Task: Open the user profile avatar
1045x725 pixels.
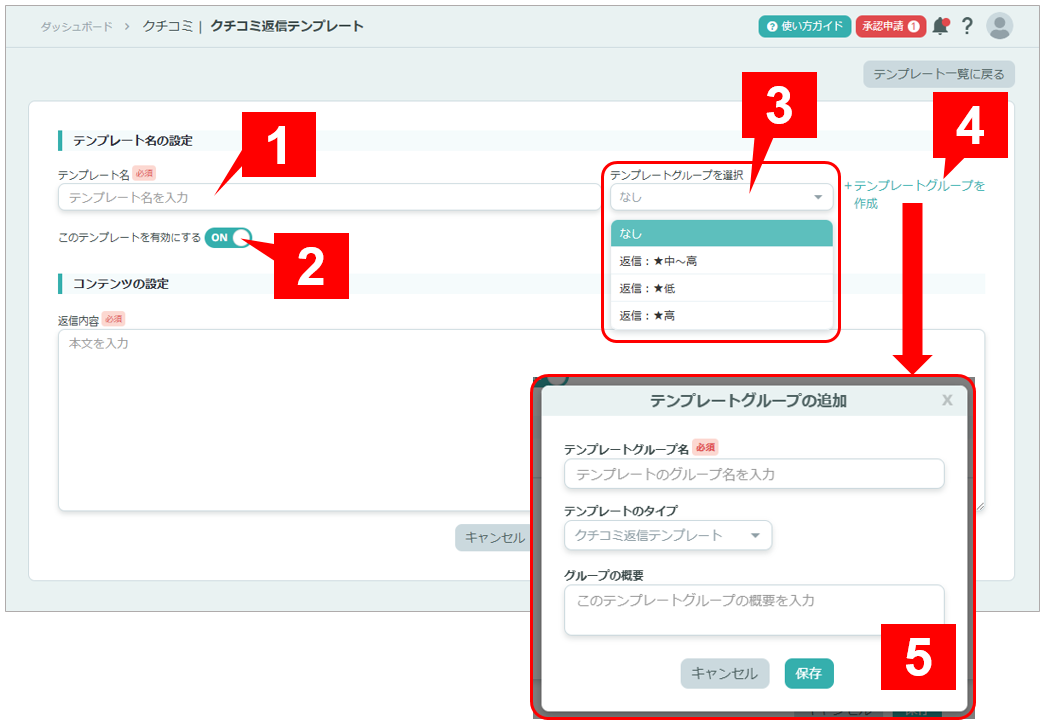Action: [999, 26]
